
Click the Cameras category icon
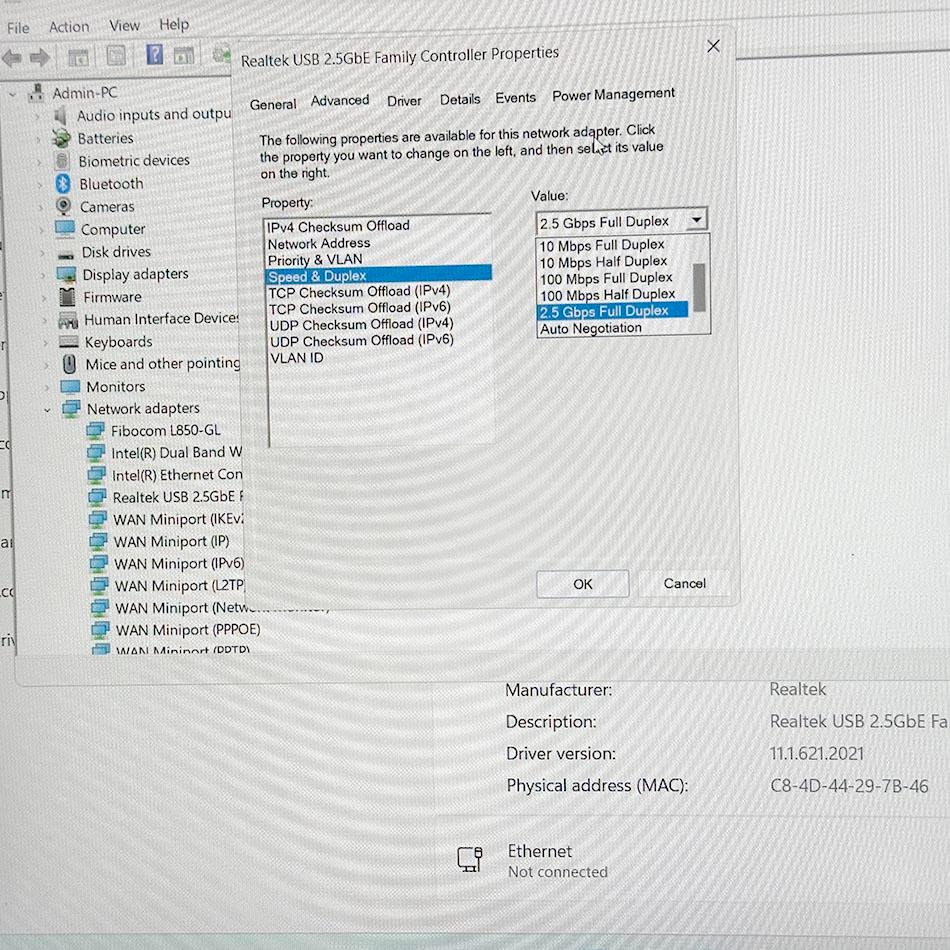(64, 206)
